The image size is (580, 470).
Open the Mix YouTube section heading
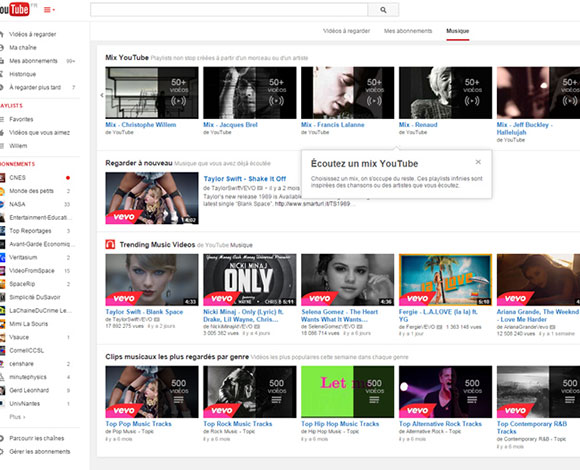point(127,58)
